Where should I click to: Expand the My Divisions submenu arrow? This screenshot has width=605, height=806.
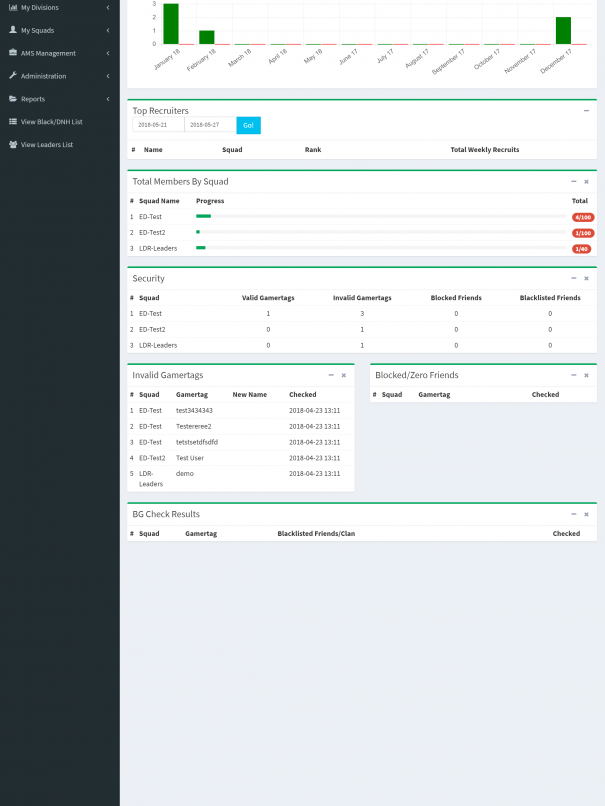[x=108, y=7]
